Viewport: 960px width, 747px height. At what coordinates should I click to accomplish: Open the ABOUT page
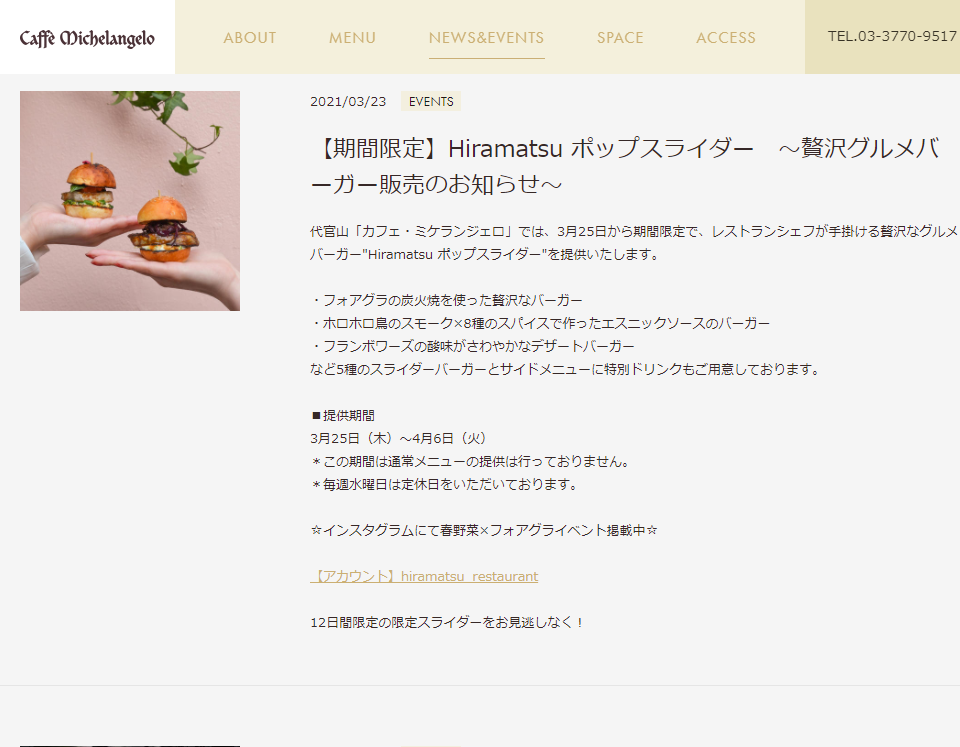(x=250, y=38)
